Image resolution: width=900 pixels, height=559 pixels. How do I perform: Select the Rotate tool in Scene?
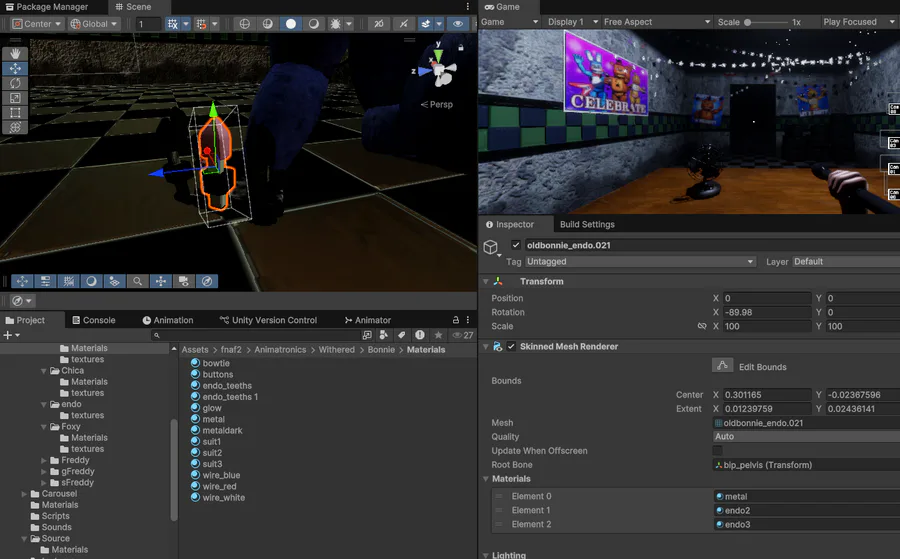coord(15,83)
